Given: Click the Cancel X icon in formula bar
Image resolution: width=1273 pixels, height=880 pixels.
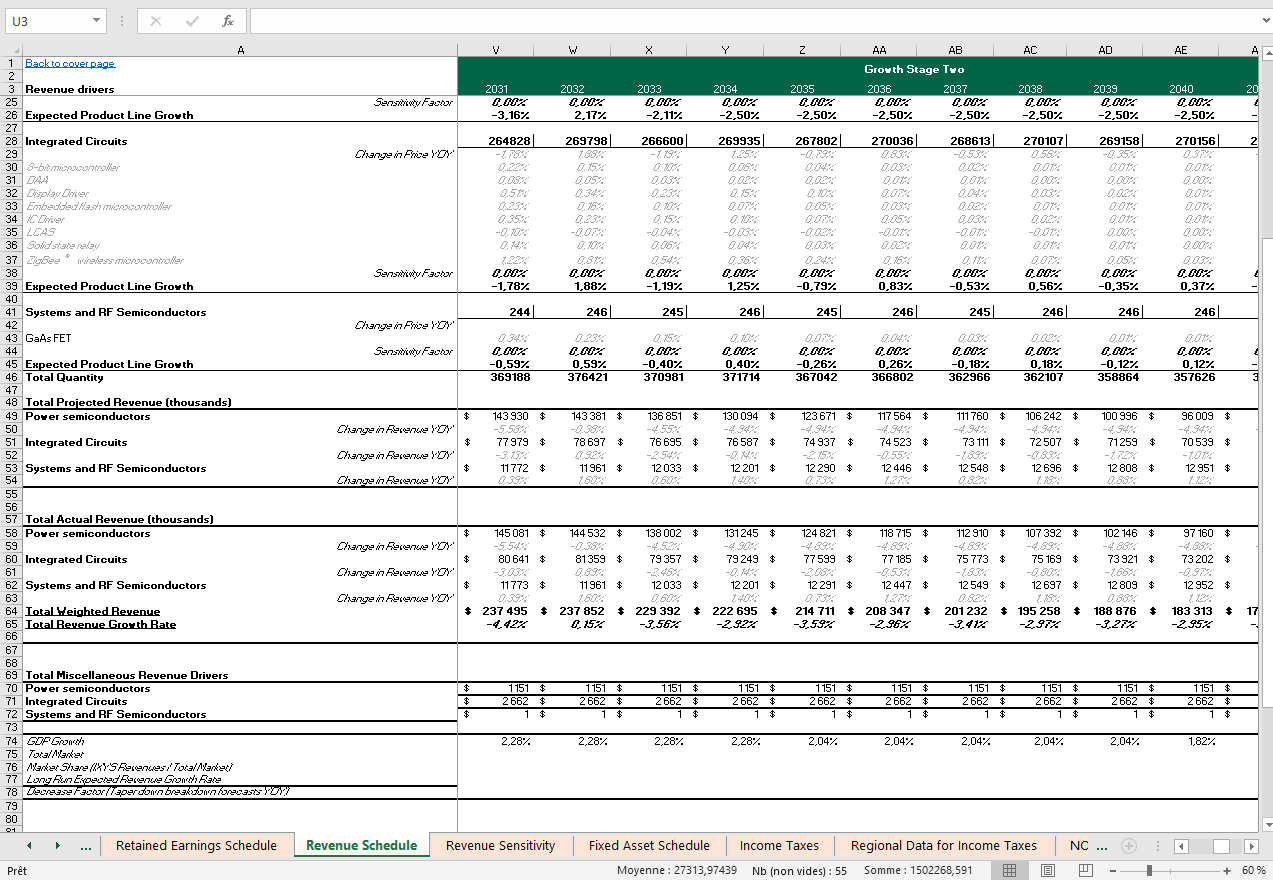Looking at the screenshot, I should pos(156,21).
